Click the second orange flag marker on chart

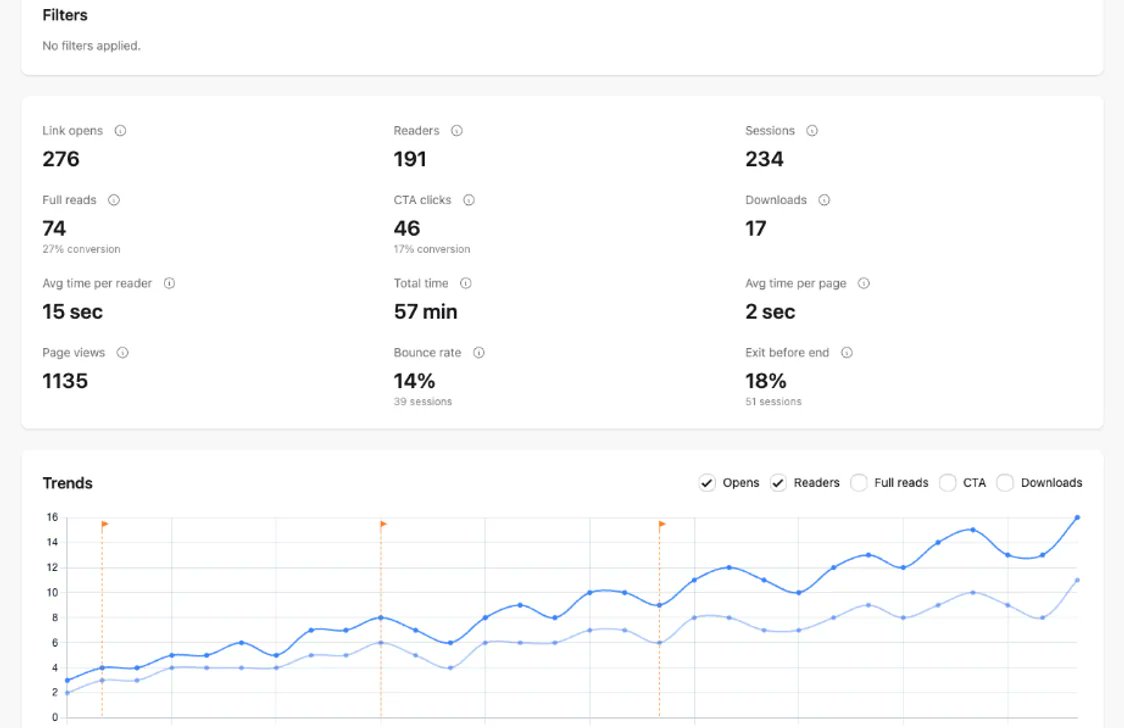pyautogui.click(x=384, y=525)
